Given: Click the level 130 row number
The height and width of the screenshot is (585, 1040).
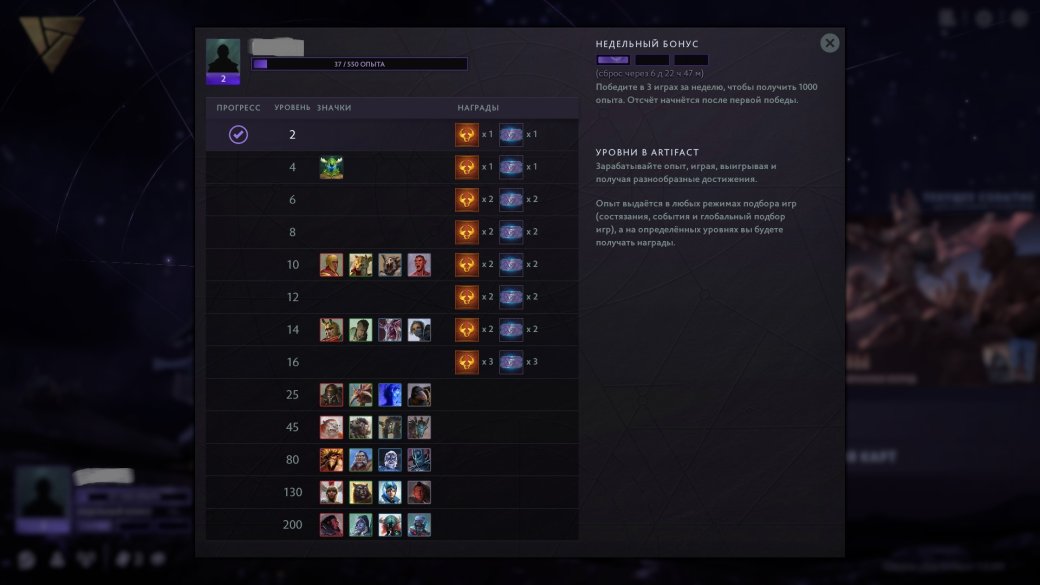Looking at the screenshot, I should pyautogui.click(x=292, y=492).
